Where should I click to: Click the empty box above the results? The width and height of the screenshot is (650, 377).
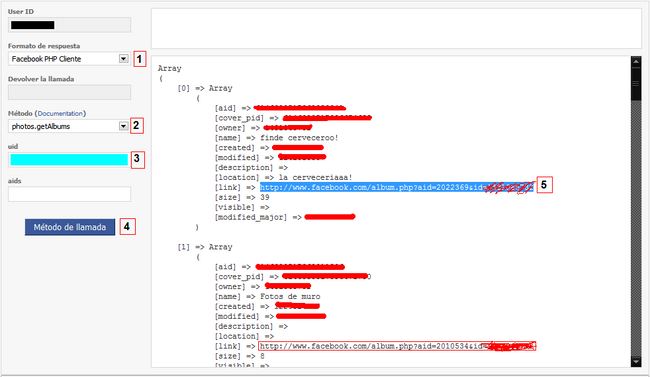coord(396,28)
